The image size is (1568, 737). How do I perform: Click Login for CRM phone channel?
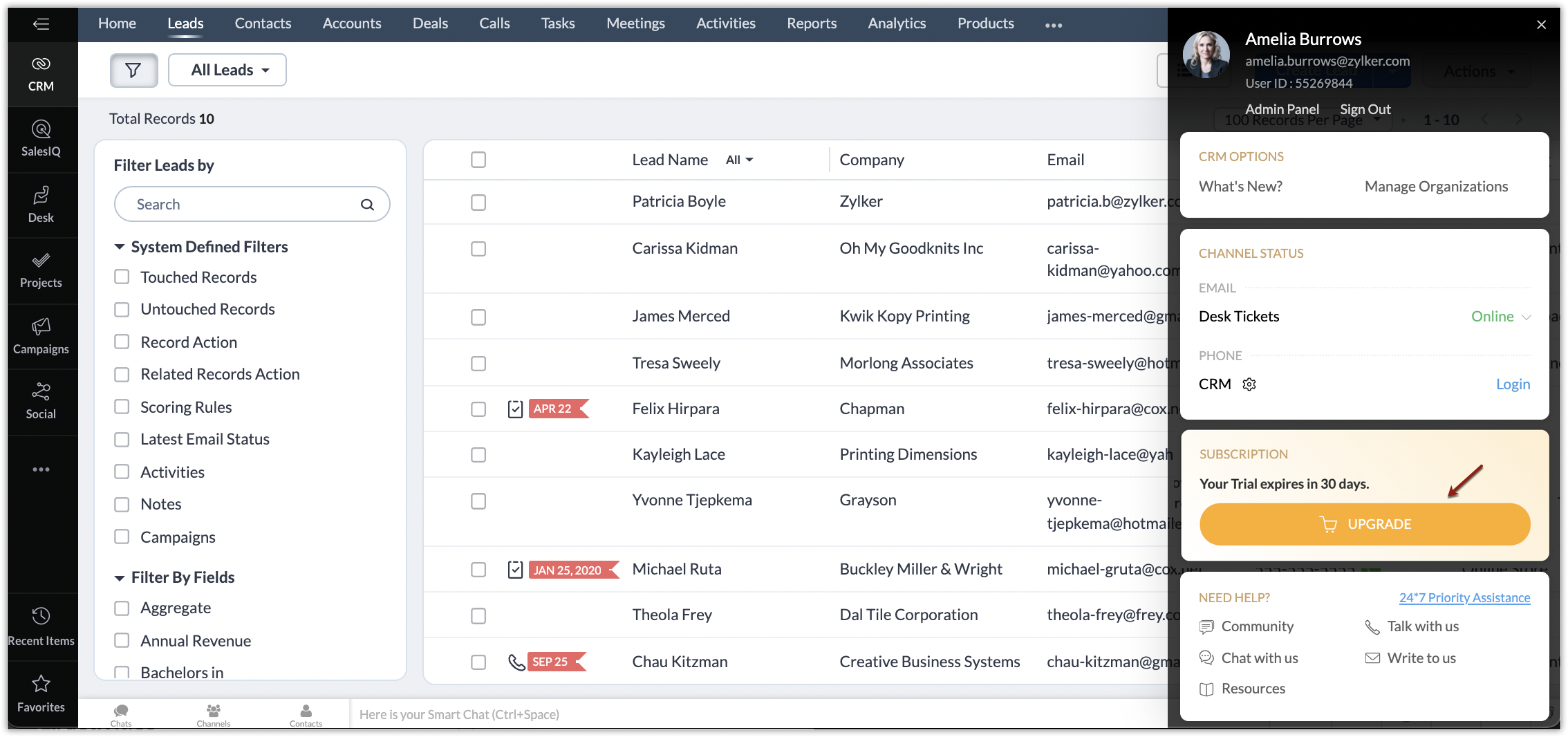[1513, 384]
